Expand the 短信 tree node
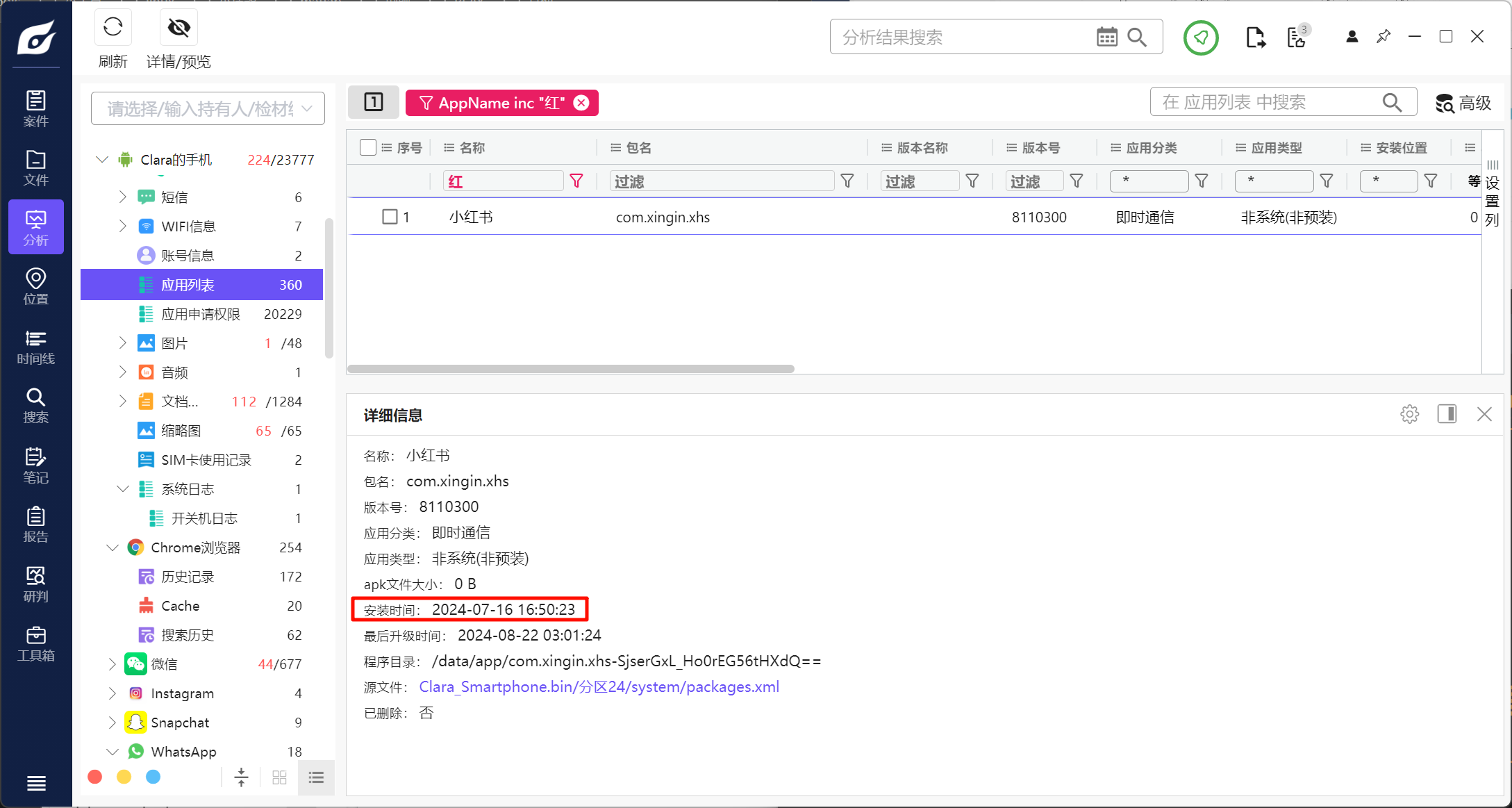1512x808 pixels. 123,197
